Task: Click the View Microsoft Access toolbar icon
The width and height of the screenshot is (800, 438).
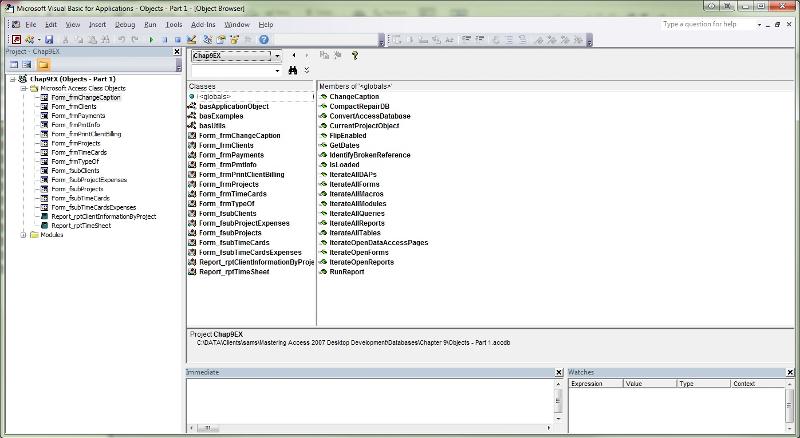Action: pos(16,39)
